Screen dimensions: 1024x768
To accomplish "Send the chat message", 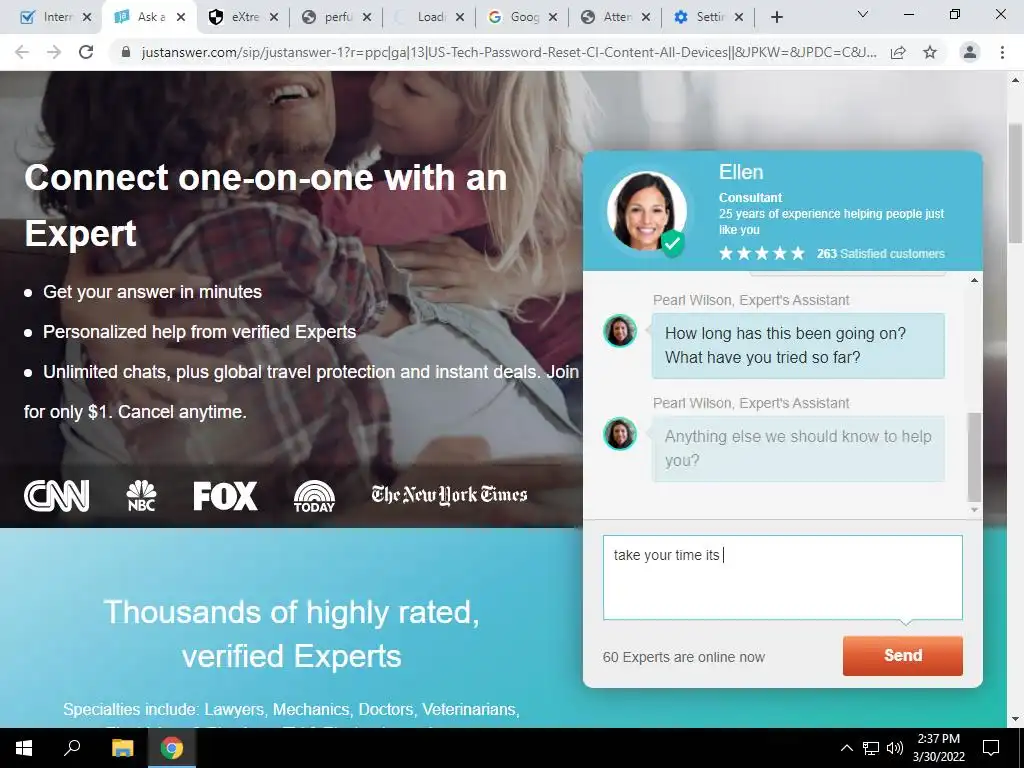I will point(903,656).
